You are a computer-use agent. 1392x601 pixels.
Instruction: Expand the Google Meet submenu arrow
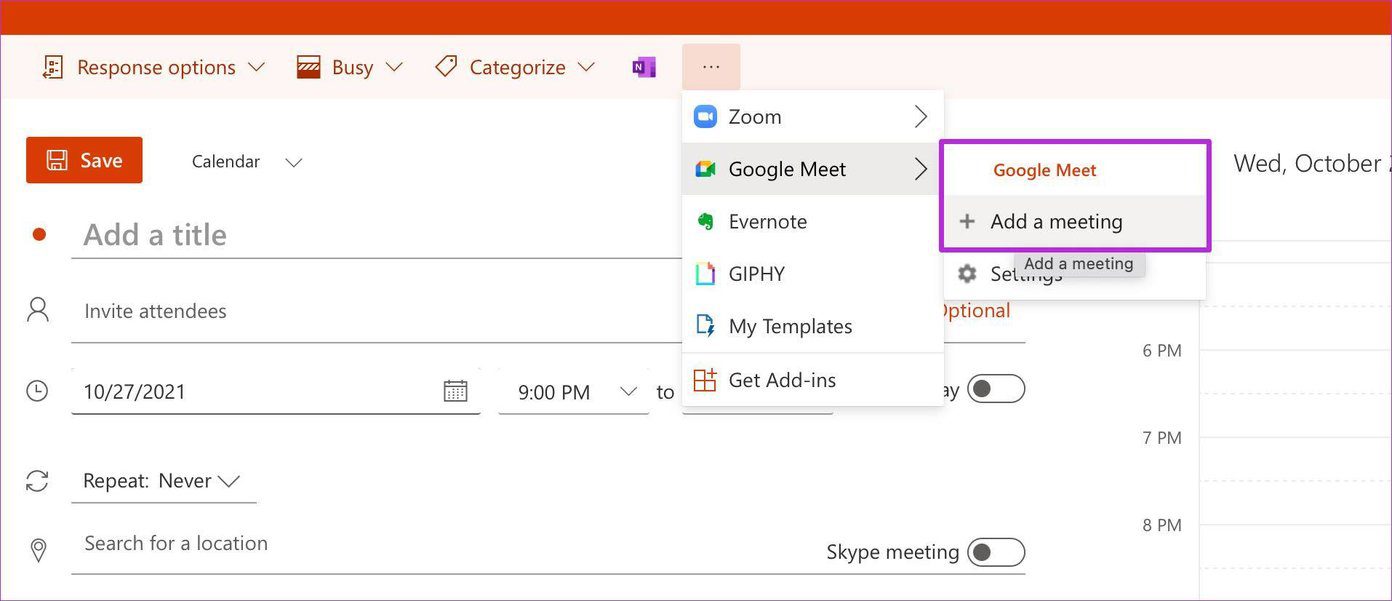[921, 170]
